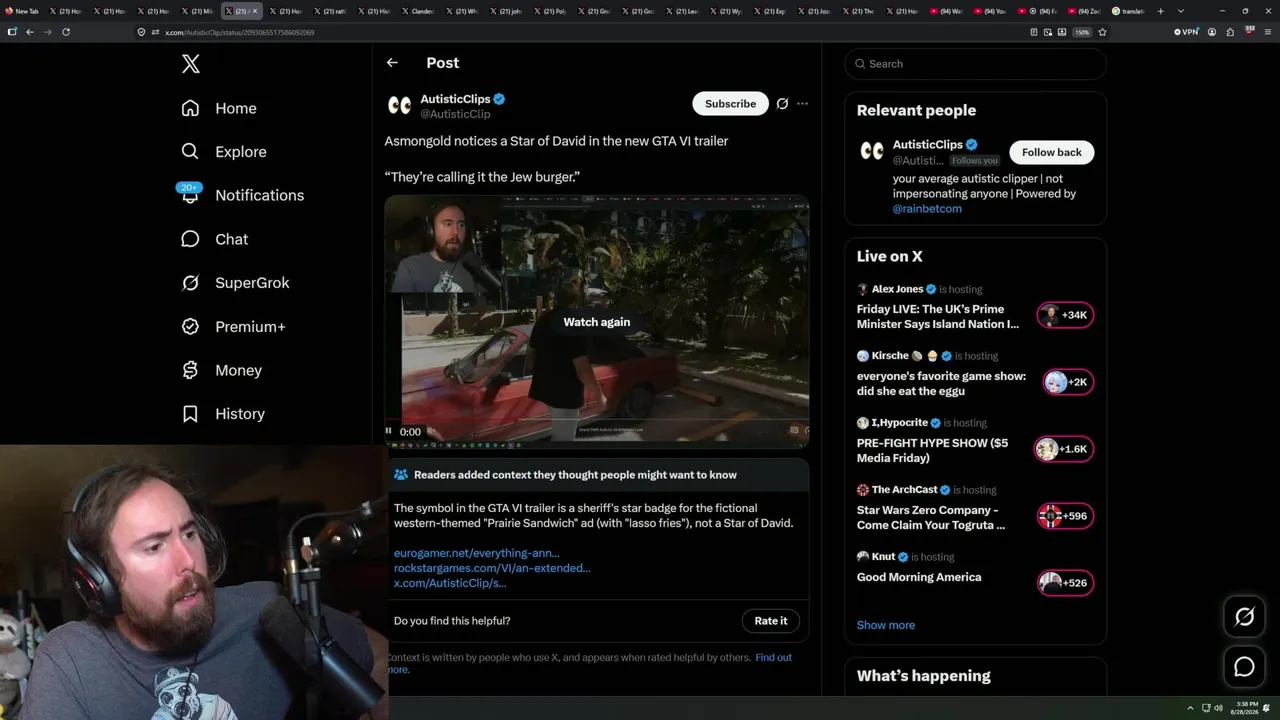Focus the Search field
The height and width of the screenshot is (720, 1280).
975,64
